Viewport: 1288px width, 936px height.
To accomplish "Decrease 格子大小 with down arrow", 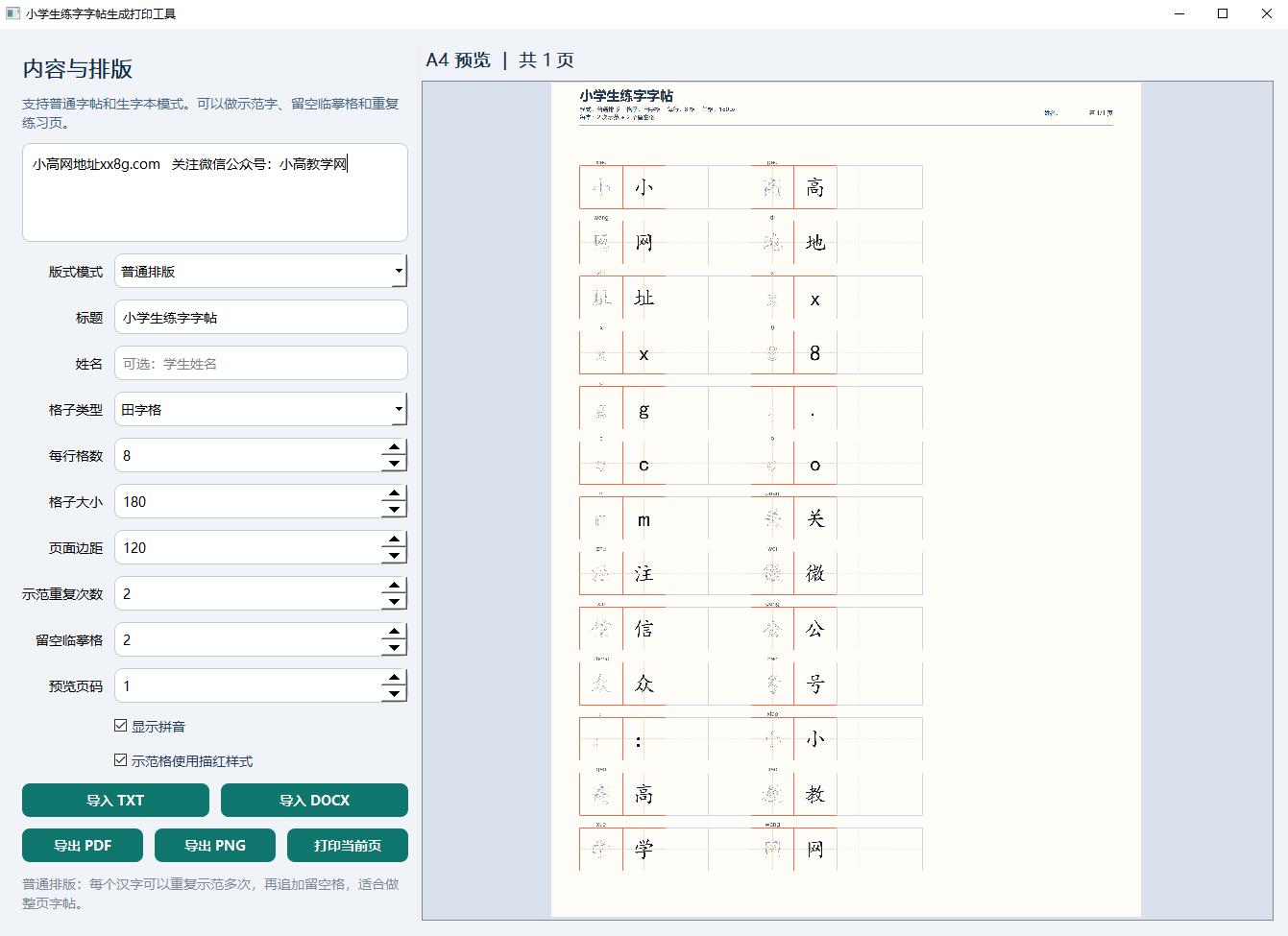I will [x=394, y=510].
